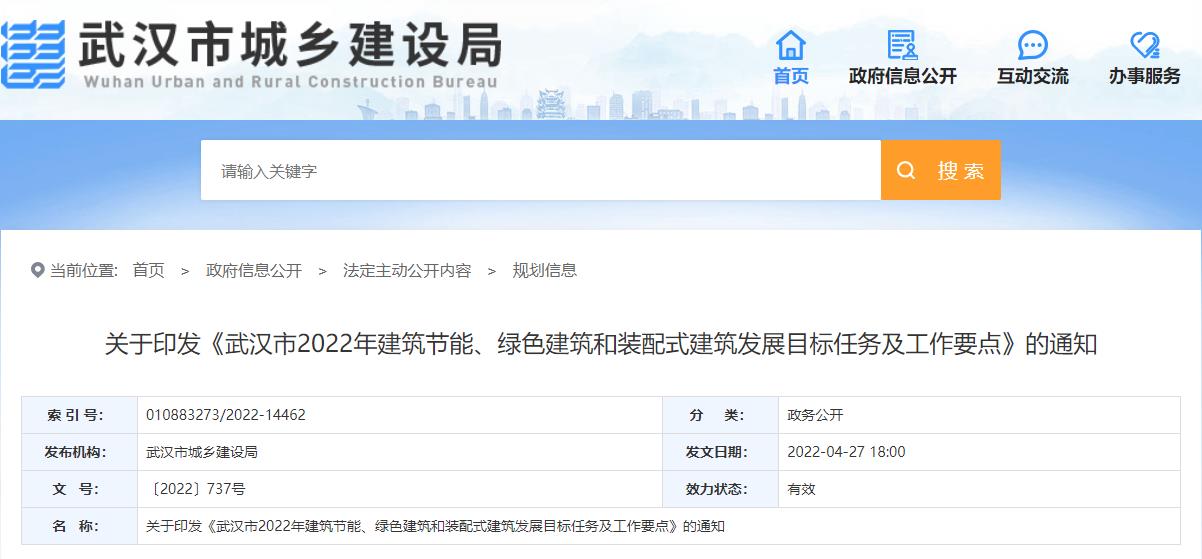Click the orange 搜索 button

940,170
